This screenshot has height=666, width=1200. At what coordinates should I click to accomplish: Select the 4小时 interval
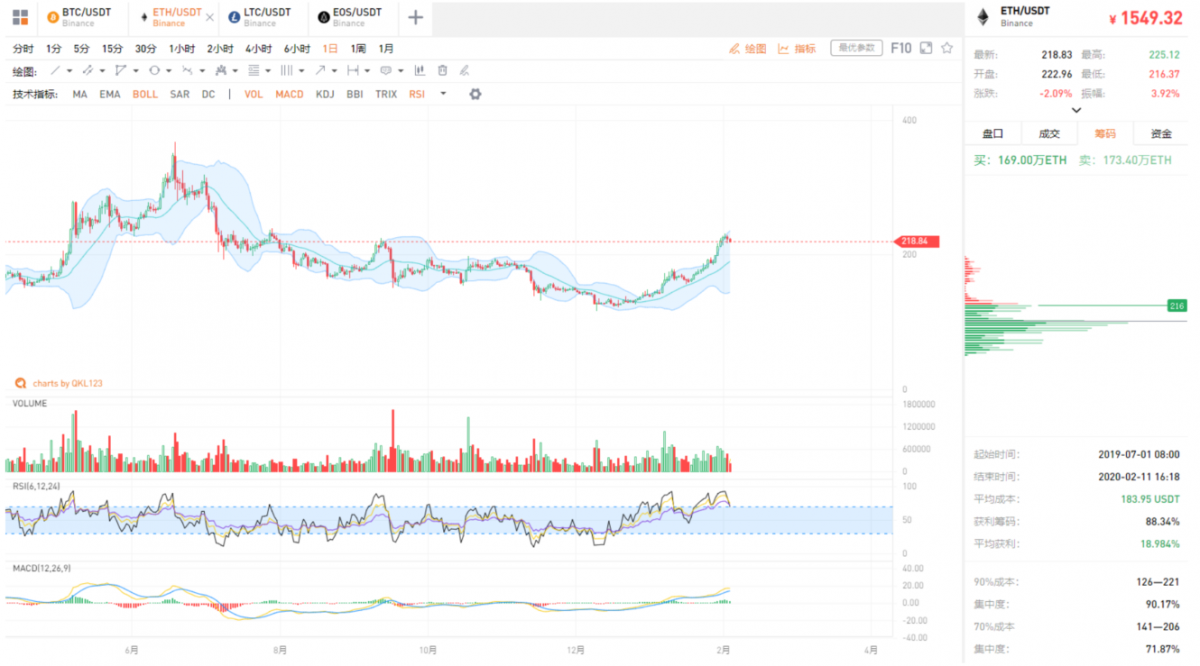[x=258, y=48]
